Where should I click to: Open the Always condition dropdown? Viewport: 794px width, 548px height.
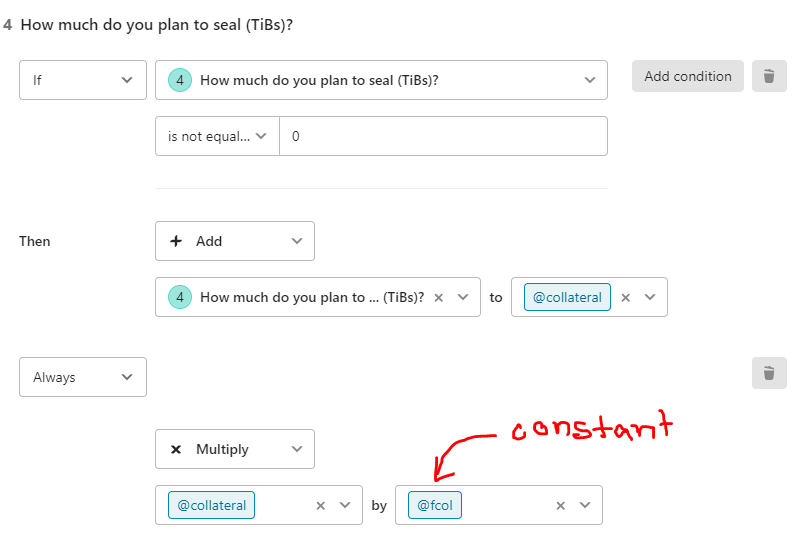pyautogui.click(x=83, y=377)
